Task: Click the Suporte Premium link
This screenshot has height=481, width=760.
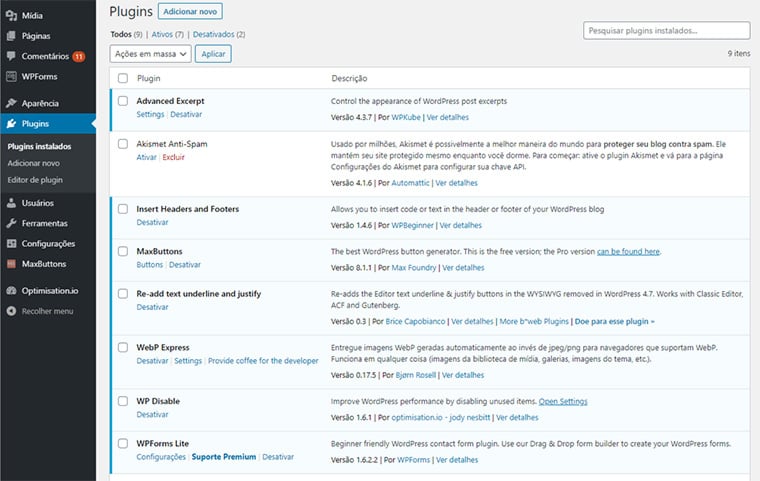Action: point(223,457)
